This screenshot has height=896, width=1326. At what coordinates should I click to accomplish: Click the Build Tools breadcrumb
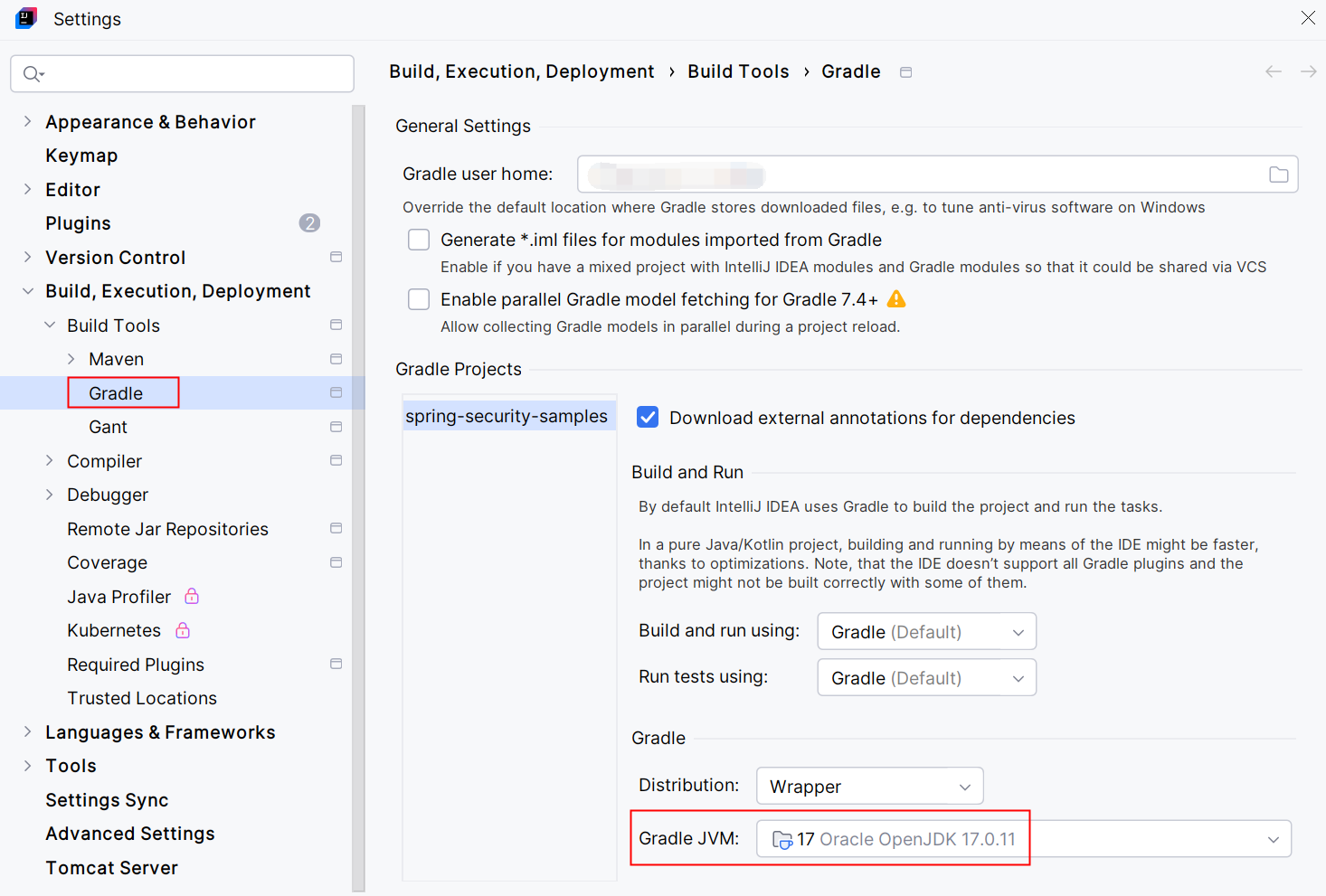tap(738, 71)
